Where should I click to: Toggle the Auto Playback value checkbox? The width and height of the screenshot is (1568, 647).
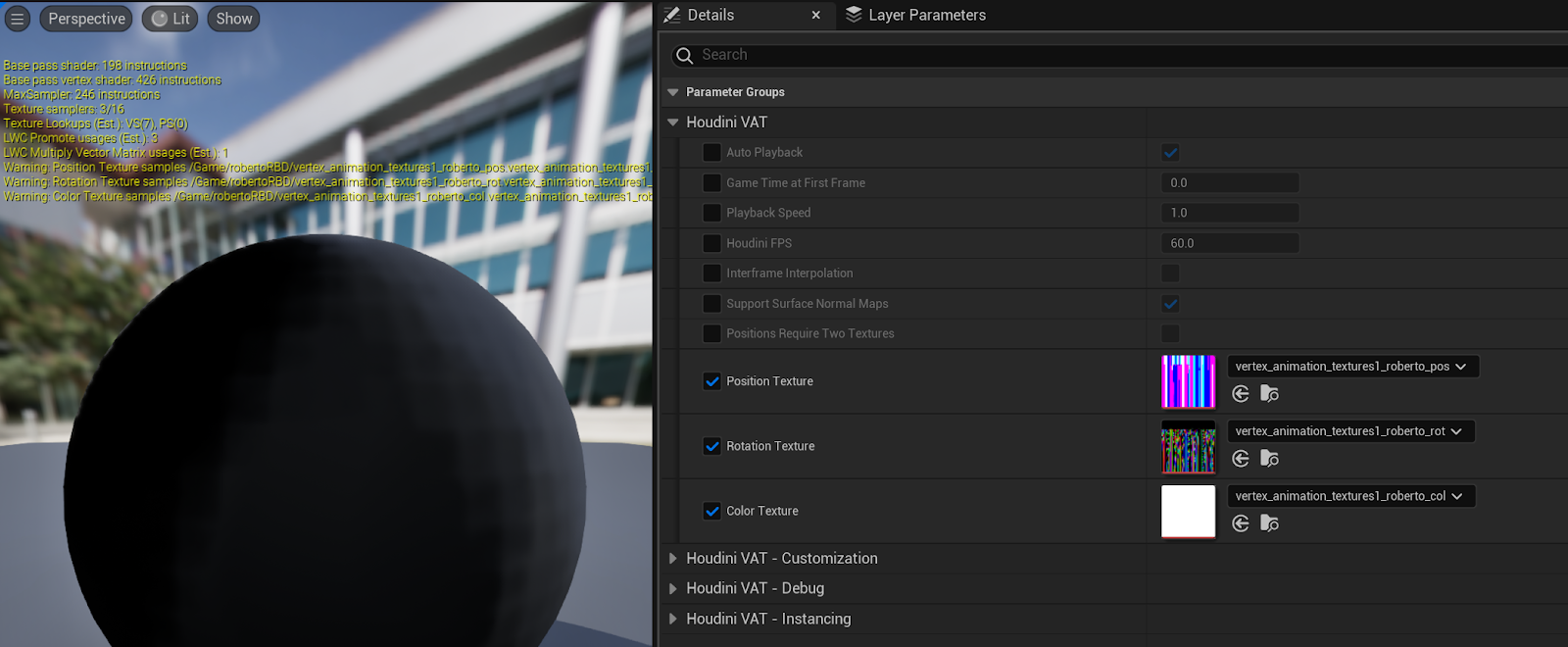(x=1170, y=153)
